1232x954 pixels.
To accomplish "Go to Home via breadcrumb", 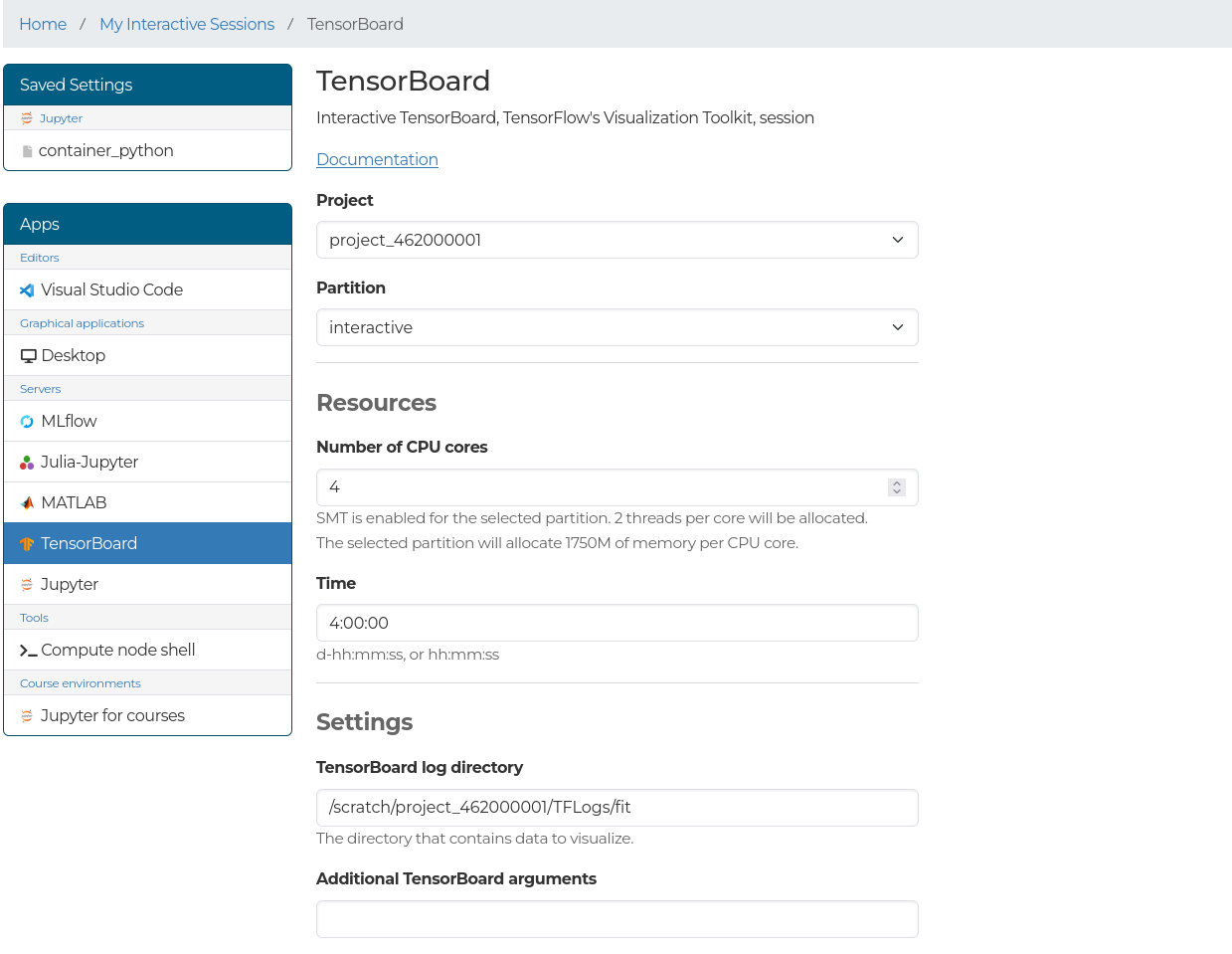I will pyautogui.click(x=43, y=23).
